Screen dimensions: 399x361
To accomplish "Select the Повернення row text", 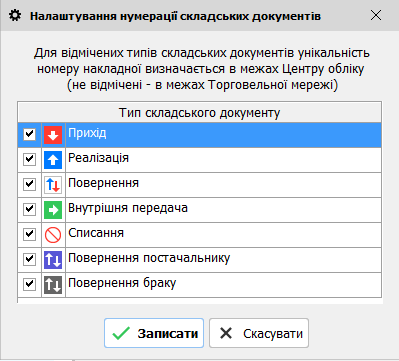I will (103, 183).
